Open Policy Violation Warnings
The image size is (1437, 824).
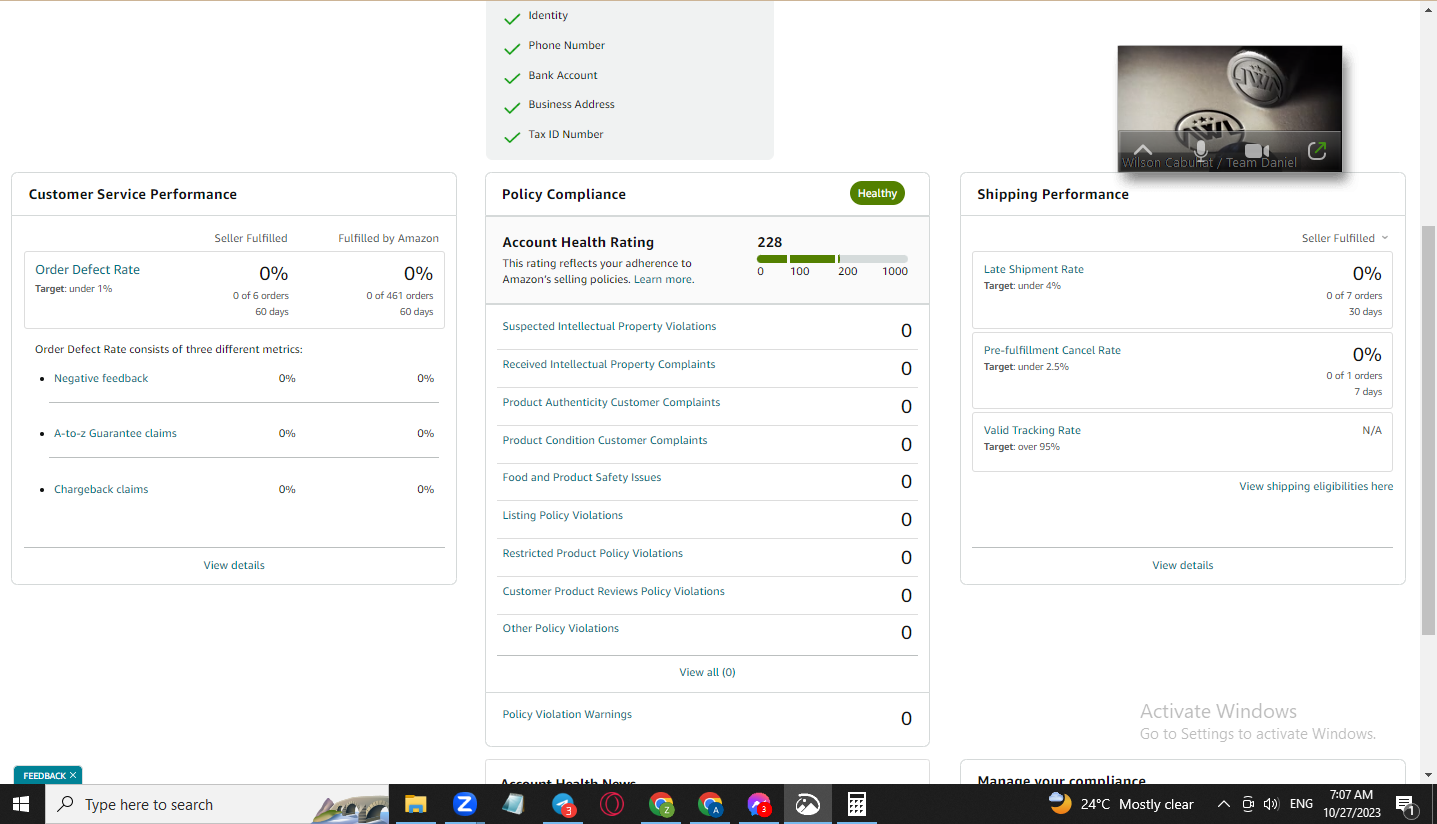click(x=567, y=714)
